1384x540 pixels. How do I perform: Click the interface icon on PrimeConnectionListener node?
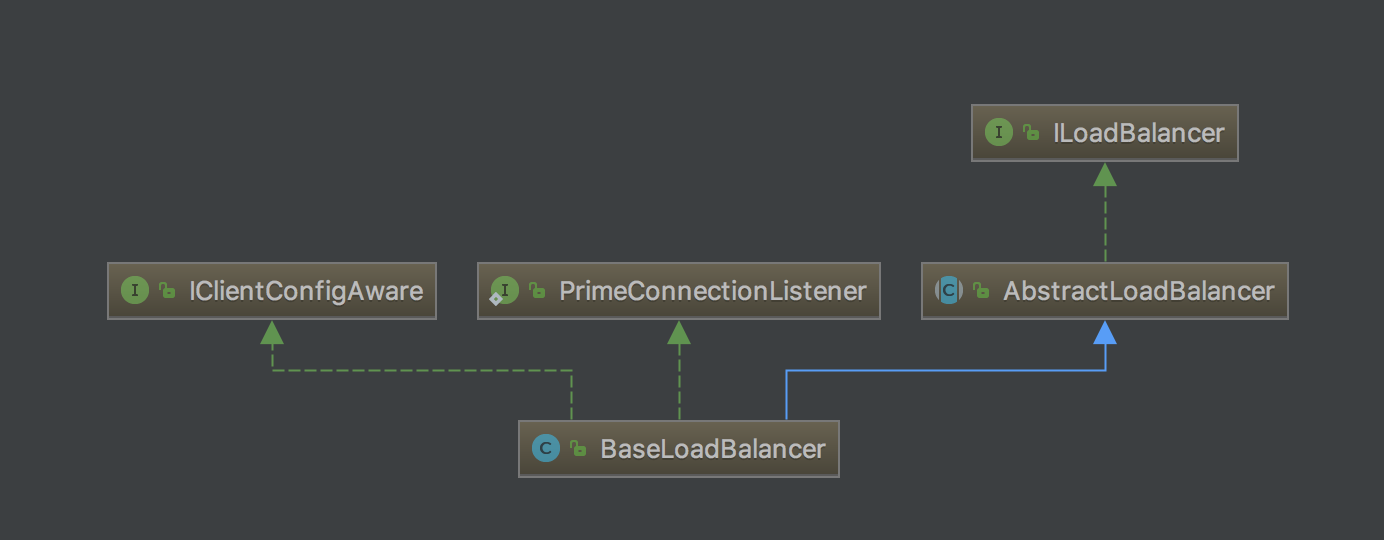pyautogui.click(x=505, y=291)
